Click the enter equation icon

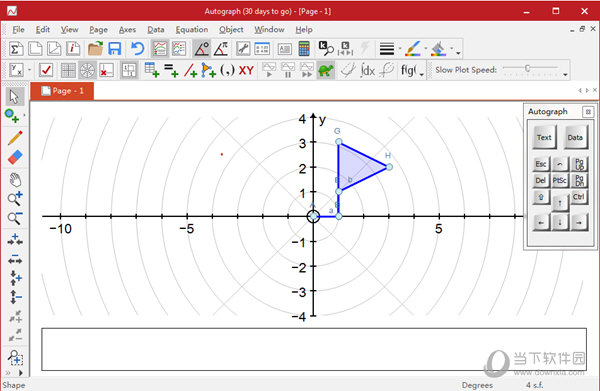pos(171,70)
